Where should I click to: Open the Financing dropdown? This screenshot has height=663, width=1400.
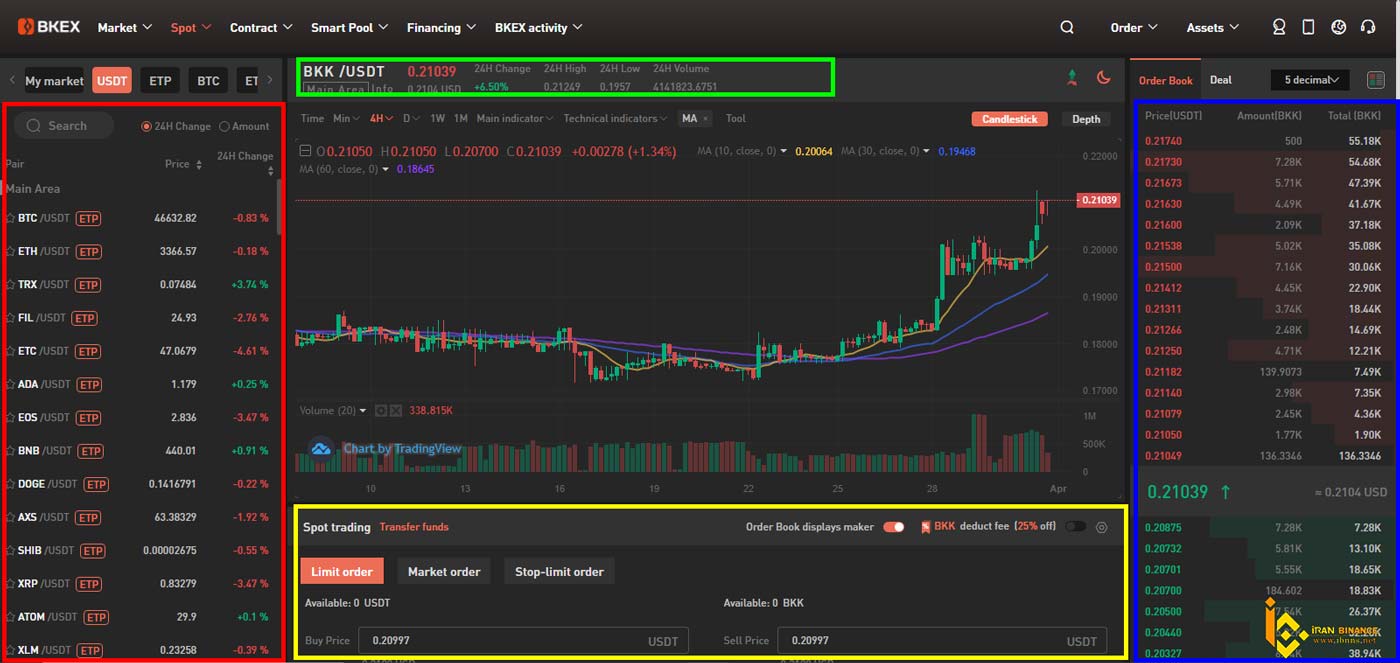coord(441,28)
